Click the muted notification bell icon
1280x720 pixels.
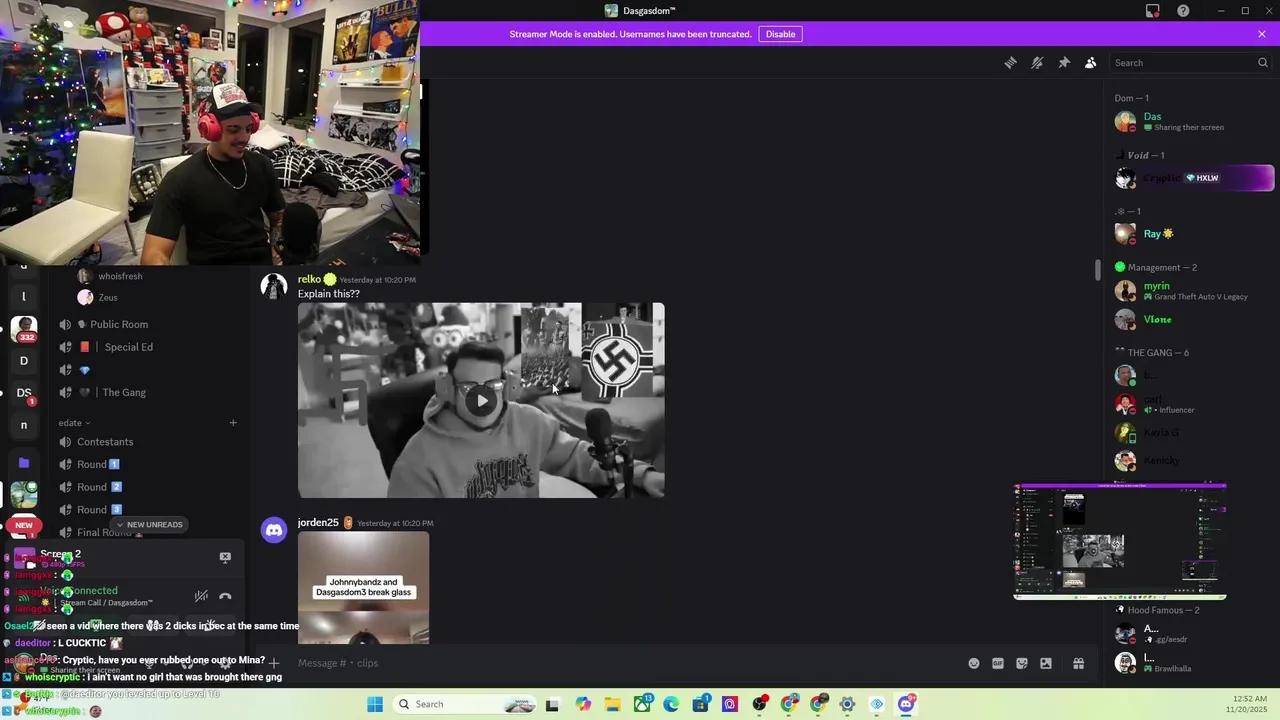pyautogui.click(x=1037, y=62)
